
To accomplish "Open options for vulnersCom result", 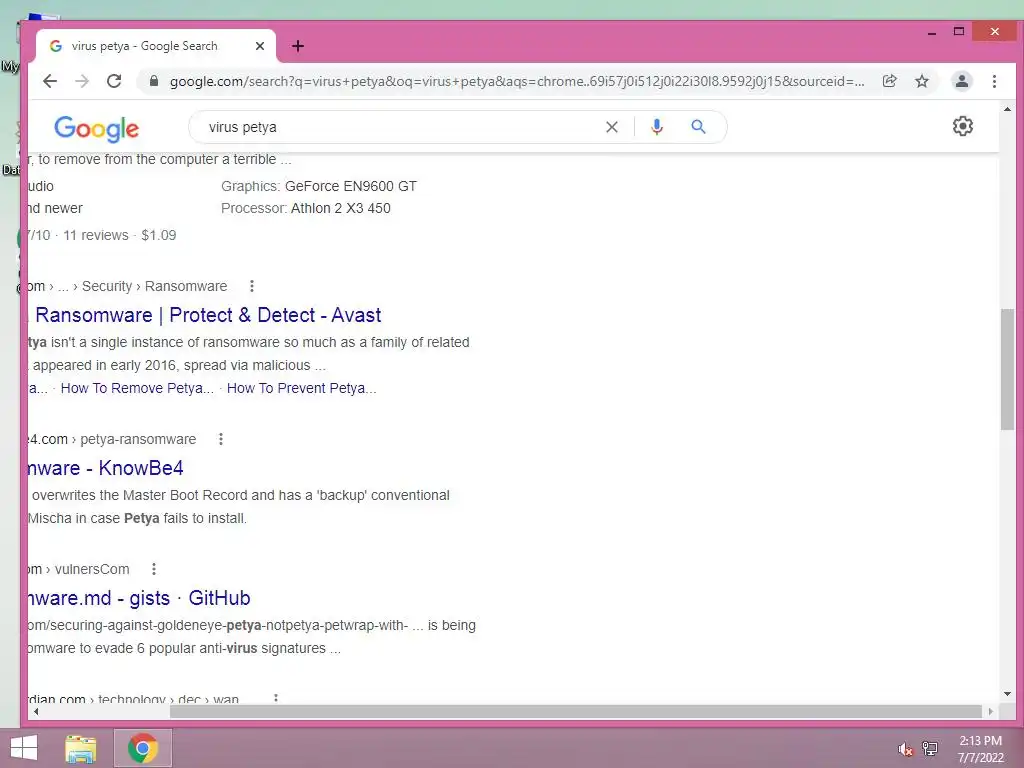I will point(153,569).
